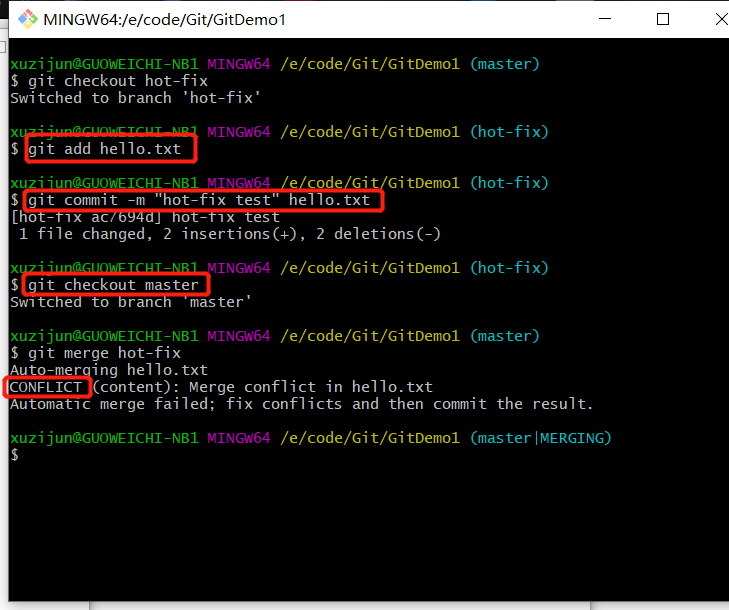The width and height of the screenshot is (729, 610).
Task: Click the git commit -m "hot-fix test" command
Action: pos(199,200)
